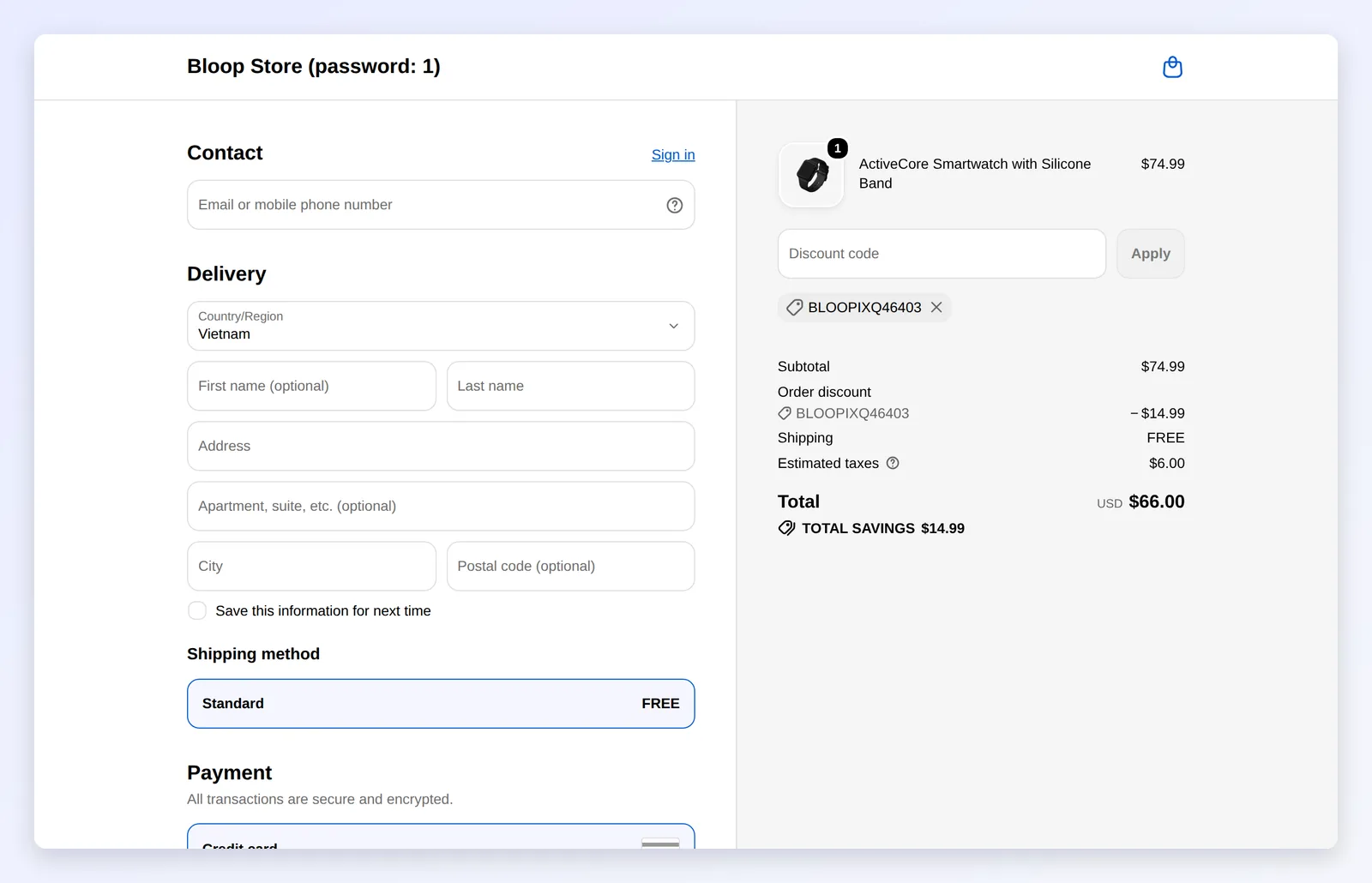Click the −$14.99 discount amount
Image resolution: width=1372 pixels, height=883 pixels.
click(1158, 413)
